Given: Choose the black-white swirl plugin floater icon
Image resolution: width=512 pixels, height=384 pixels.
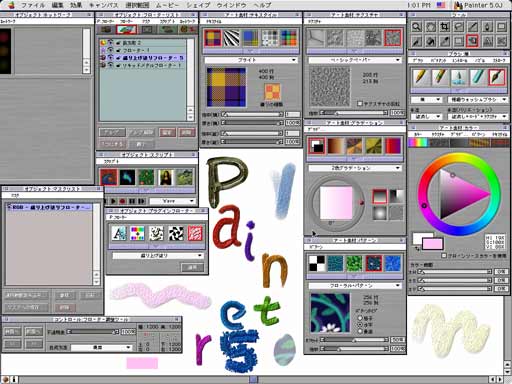Looking at the screenshot, I should pos(176,233).
